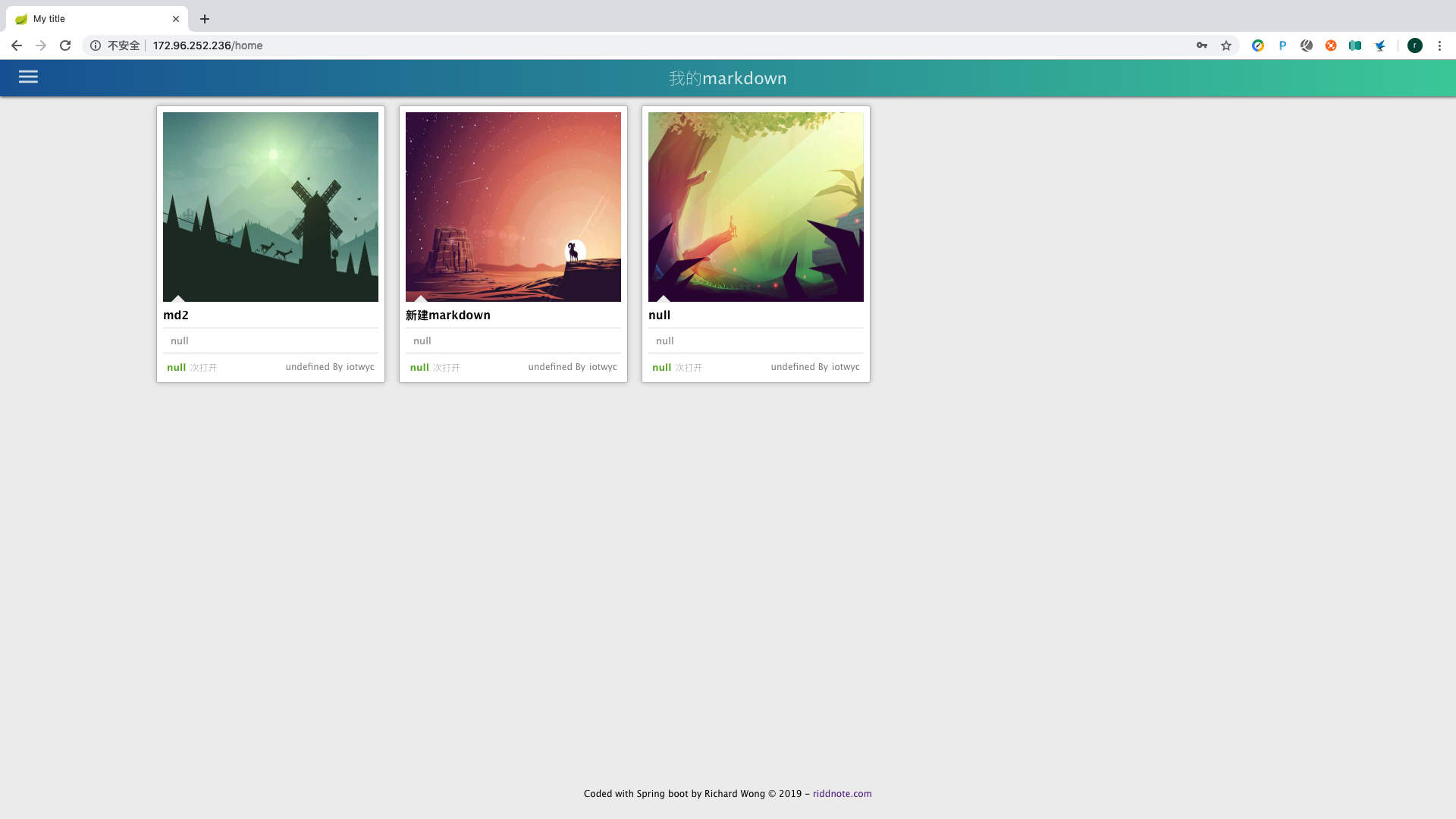The height and width of the screenshot is (819, 1456).
Task: Open the teal book extension icon
Action: (x=1355, y=45)
